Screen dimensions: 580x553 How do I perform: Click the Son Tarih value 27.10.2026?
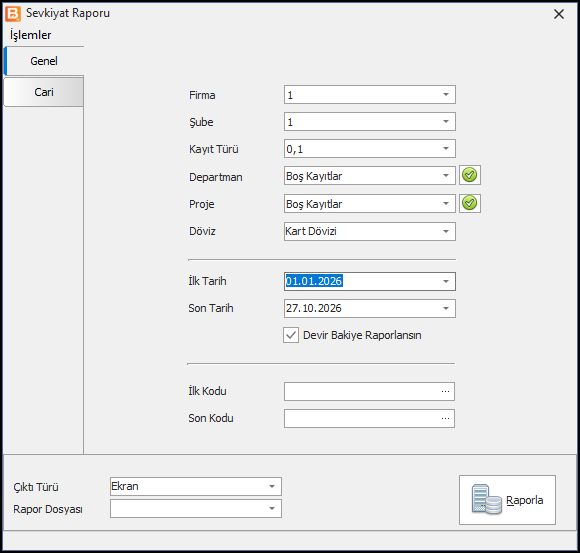click(x=314, y=308)
